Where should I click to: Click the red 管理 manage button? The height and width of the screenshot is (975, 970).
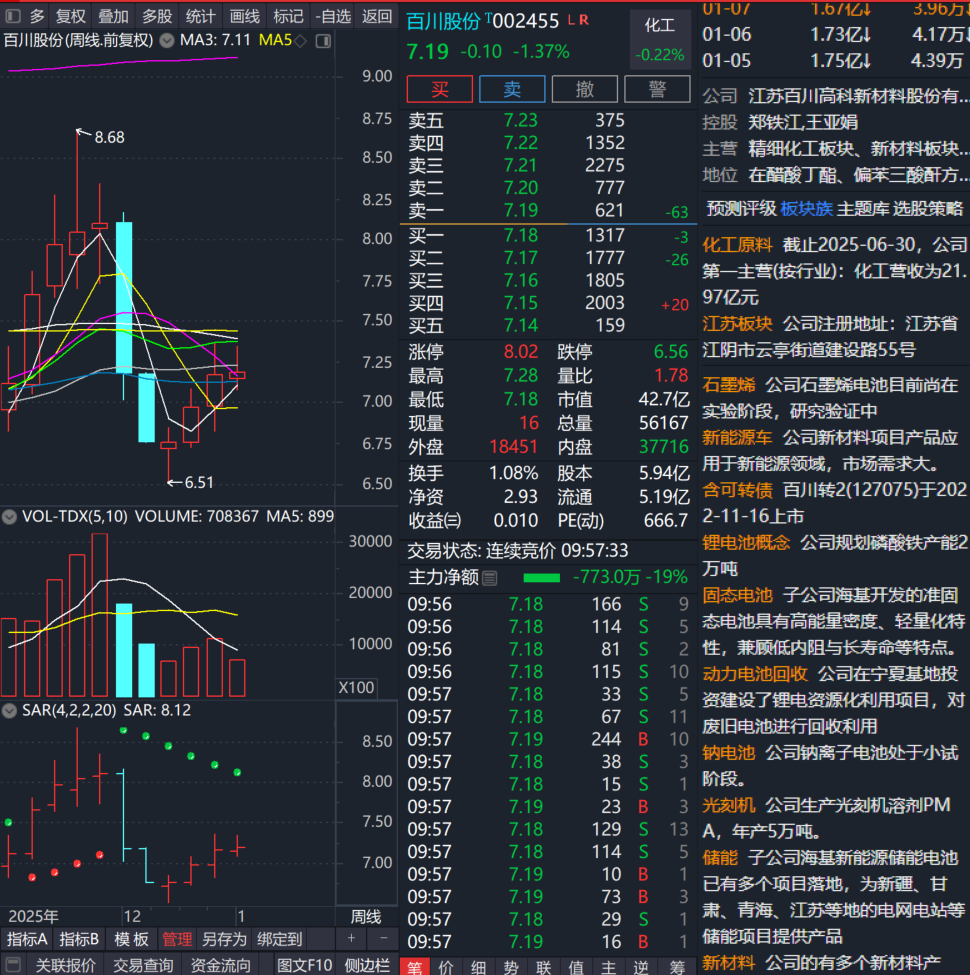point(177,939)
